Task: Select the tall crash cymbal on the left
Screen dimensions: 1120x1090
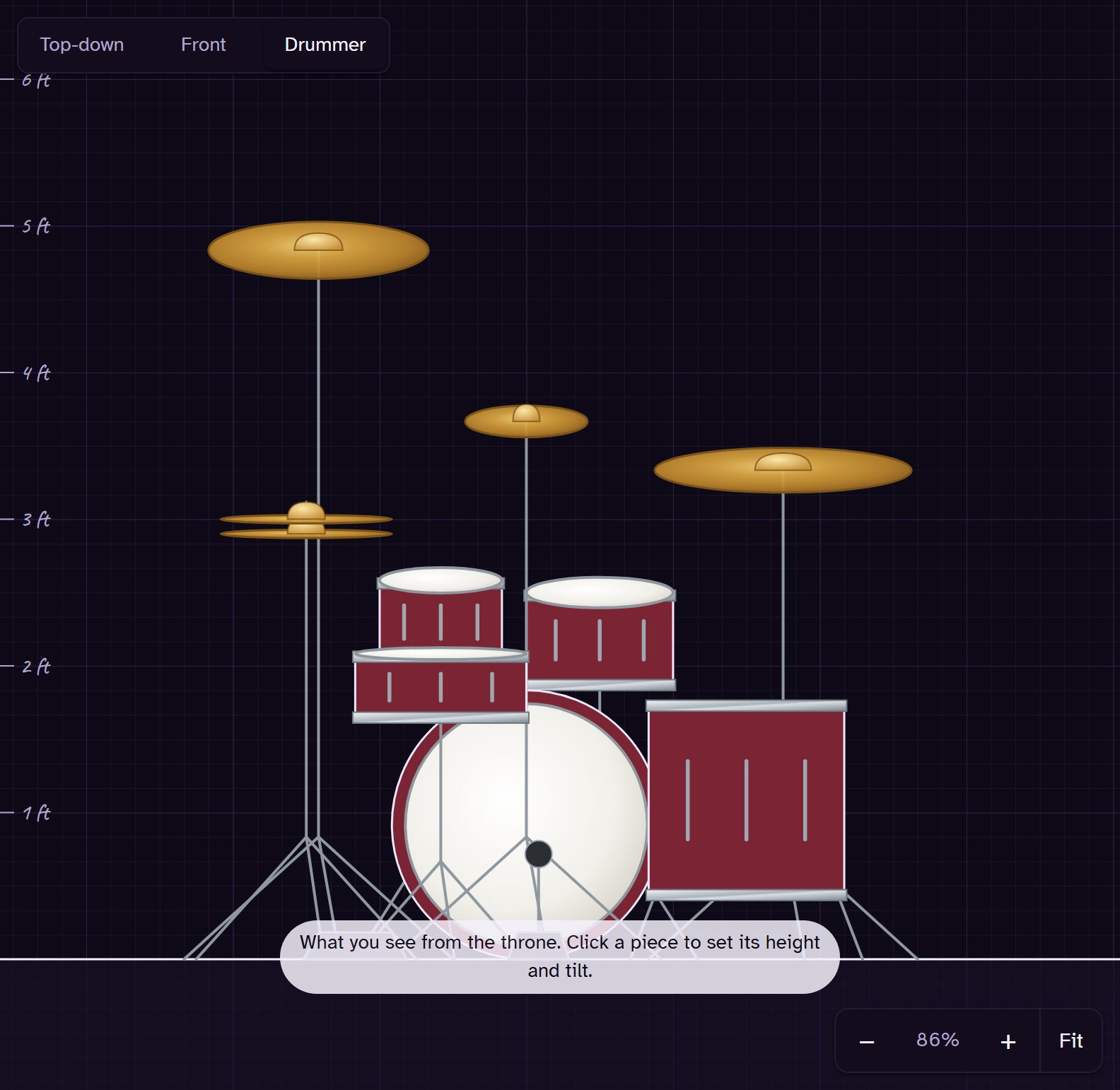Action: point(318,250)
